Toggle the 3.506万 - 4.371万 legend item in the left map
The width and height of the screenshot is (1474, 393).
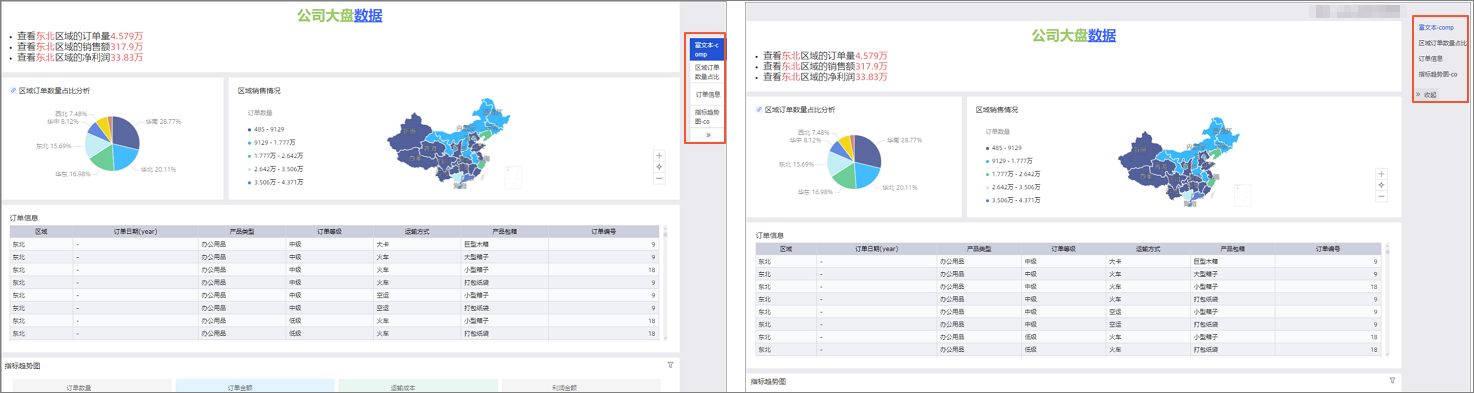273,182
